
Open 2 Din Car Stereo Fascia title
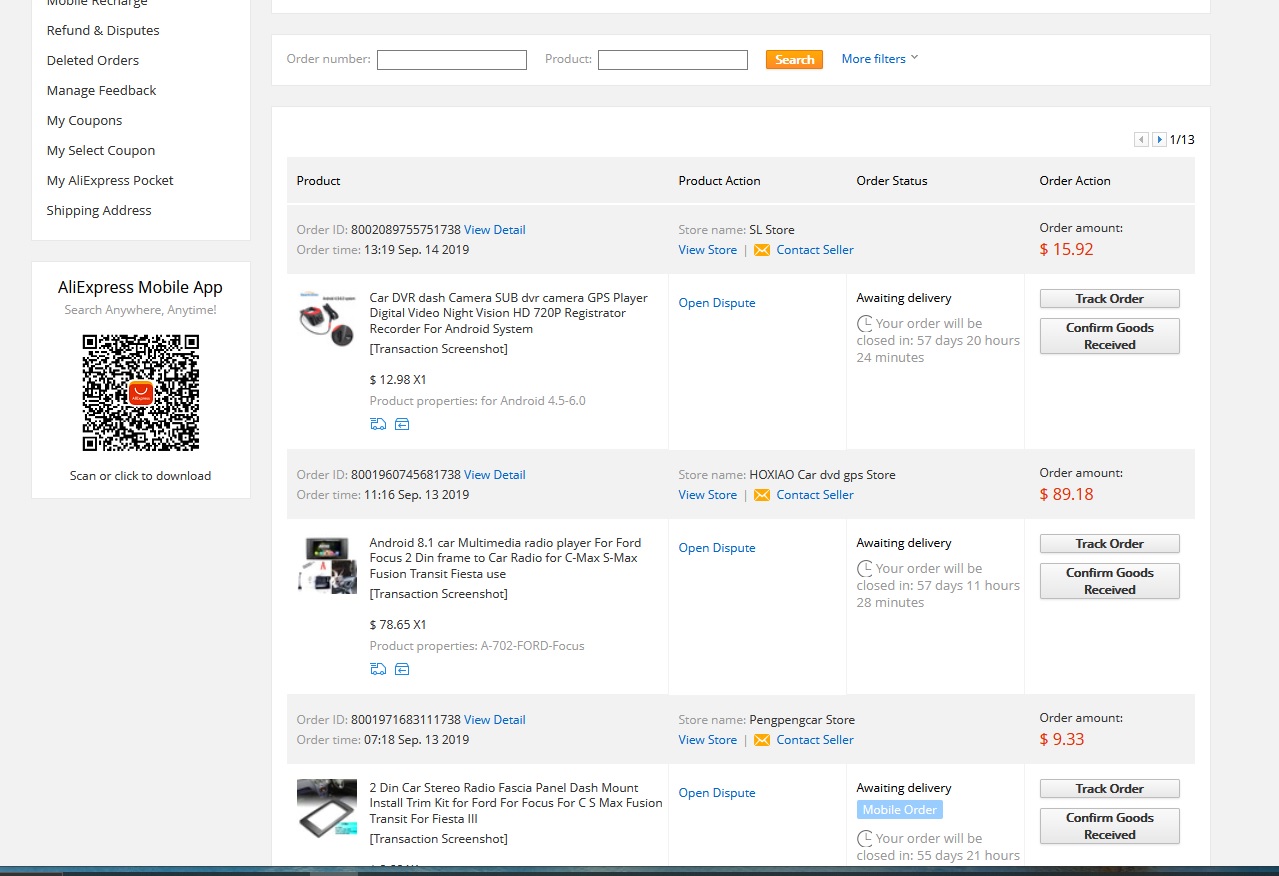coord(516,803)
